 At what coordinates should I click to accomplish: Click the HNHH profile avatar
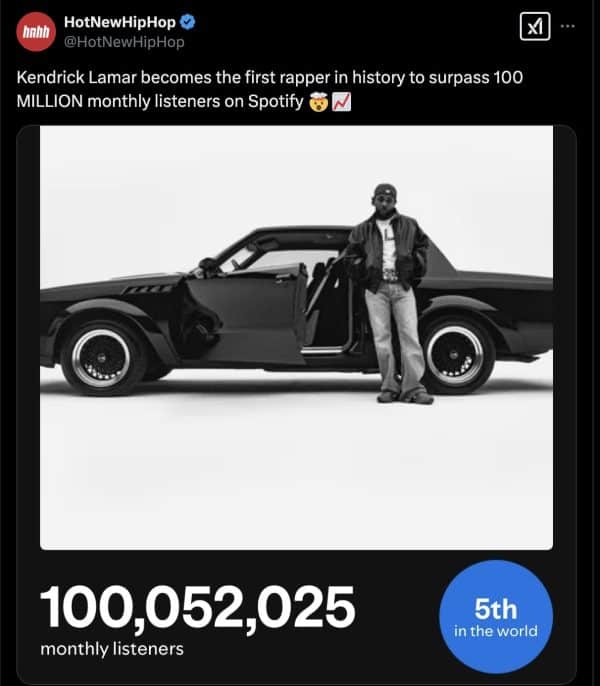[x=37, y=32]
